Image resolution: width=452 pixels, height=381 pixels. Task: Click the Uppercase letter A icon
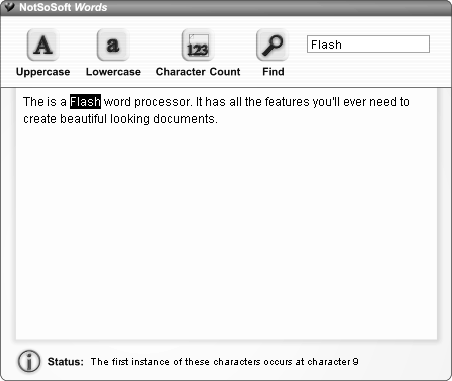tap(43, 45)
